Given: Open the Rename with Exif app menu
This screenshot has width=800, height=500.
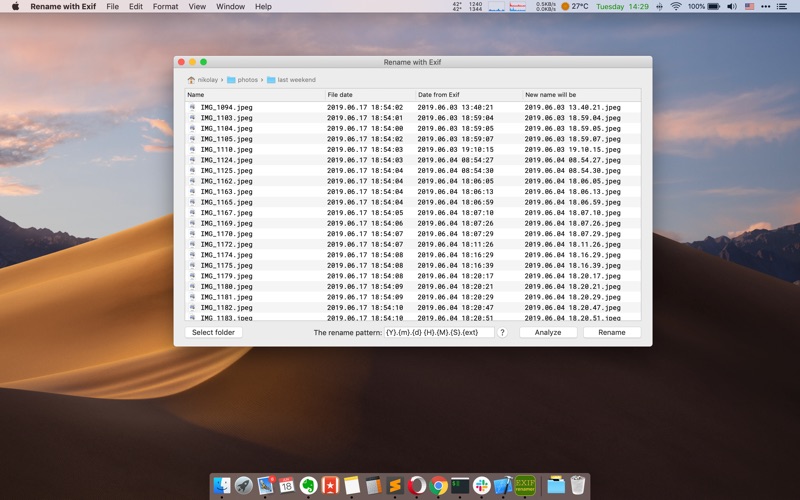Looking at the screenshot, I should coord(63,7).
